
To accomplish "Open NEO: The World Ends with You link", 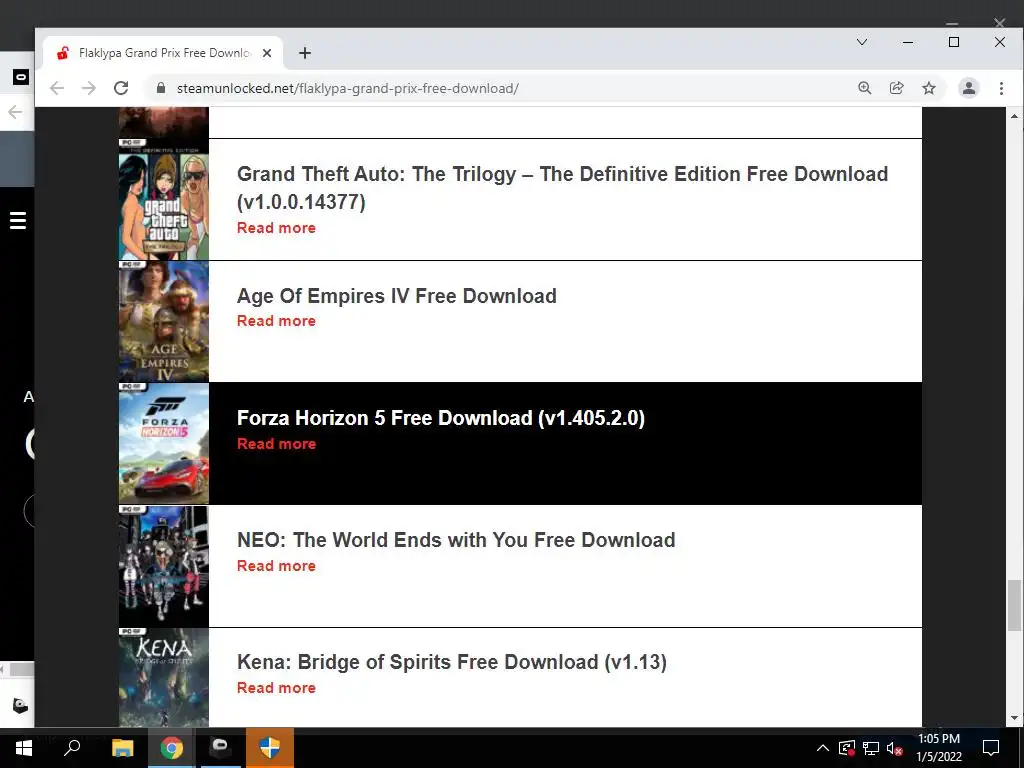I will click(456, 540).
